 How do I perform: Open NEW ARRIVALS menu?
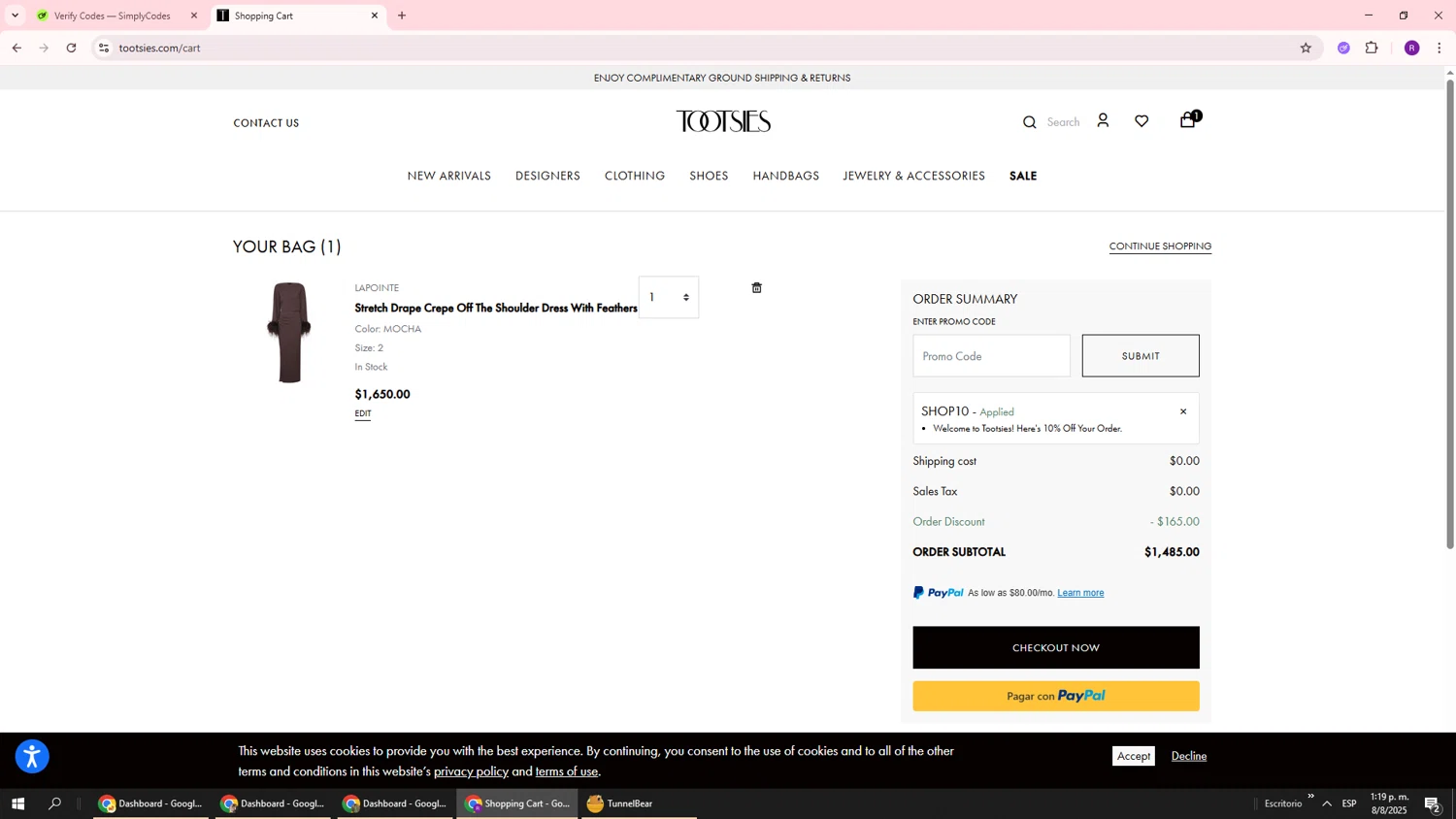point(449,176)
